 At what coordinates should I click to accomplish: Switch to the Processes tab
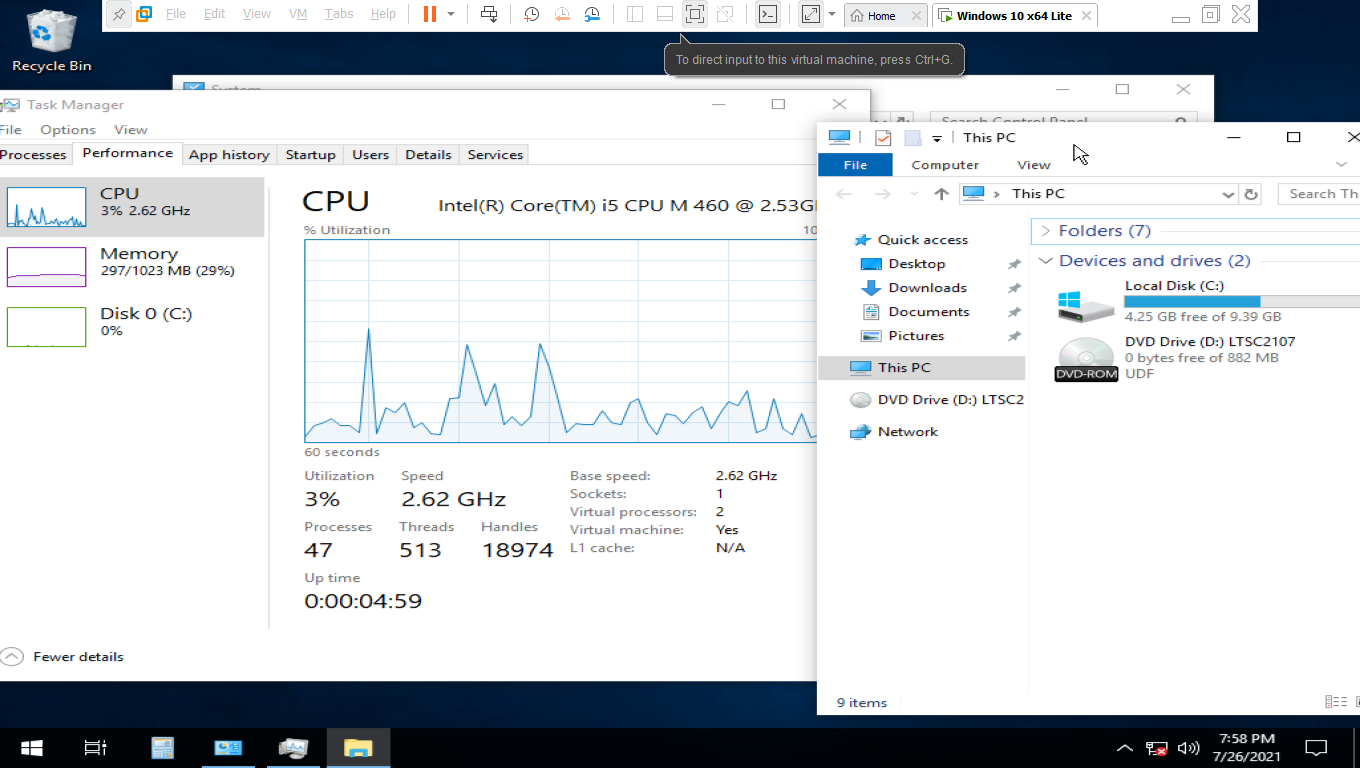33,155
